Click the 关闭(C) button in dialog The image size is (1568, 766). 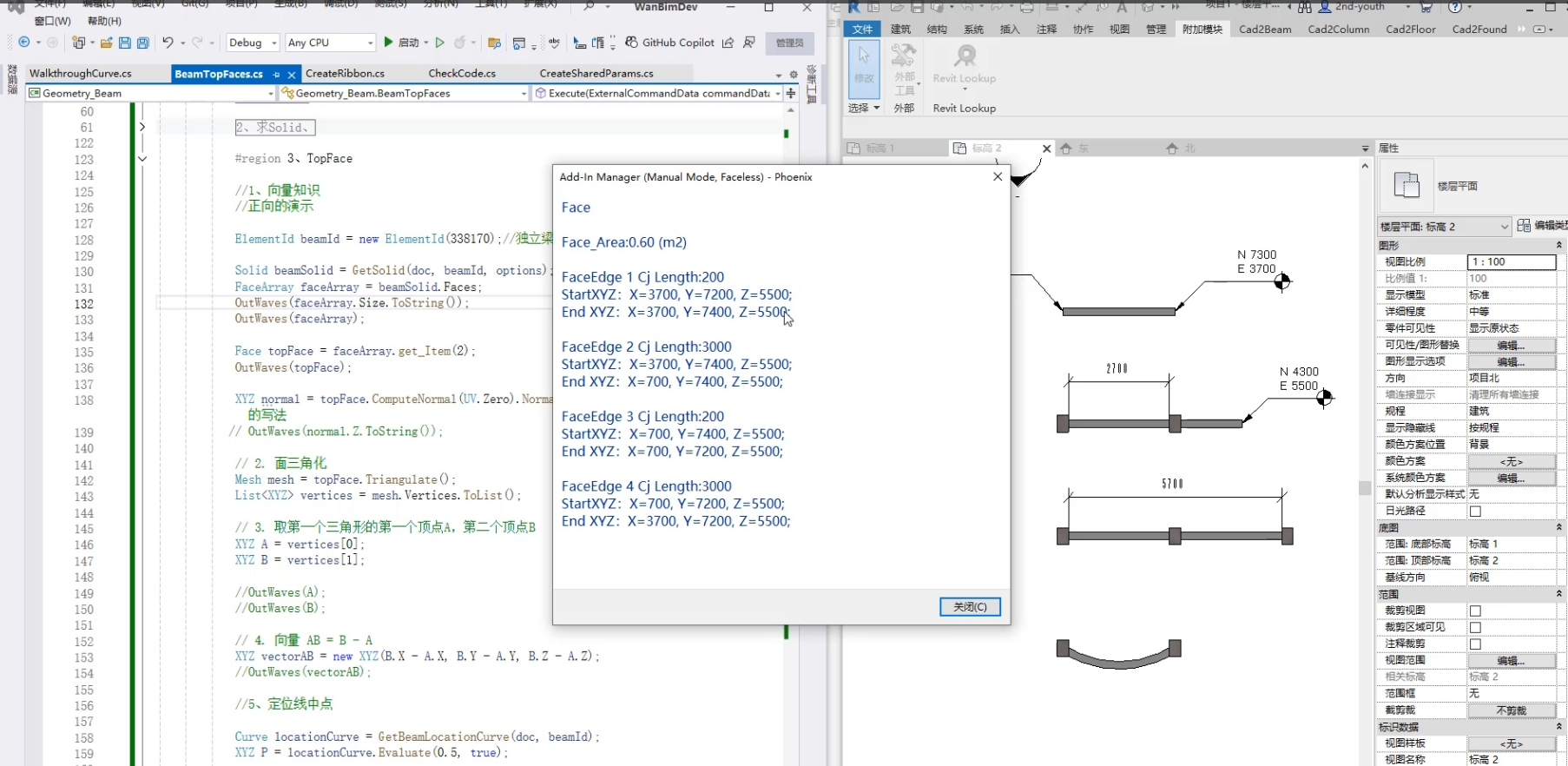click(970, 607)
